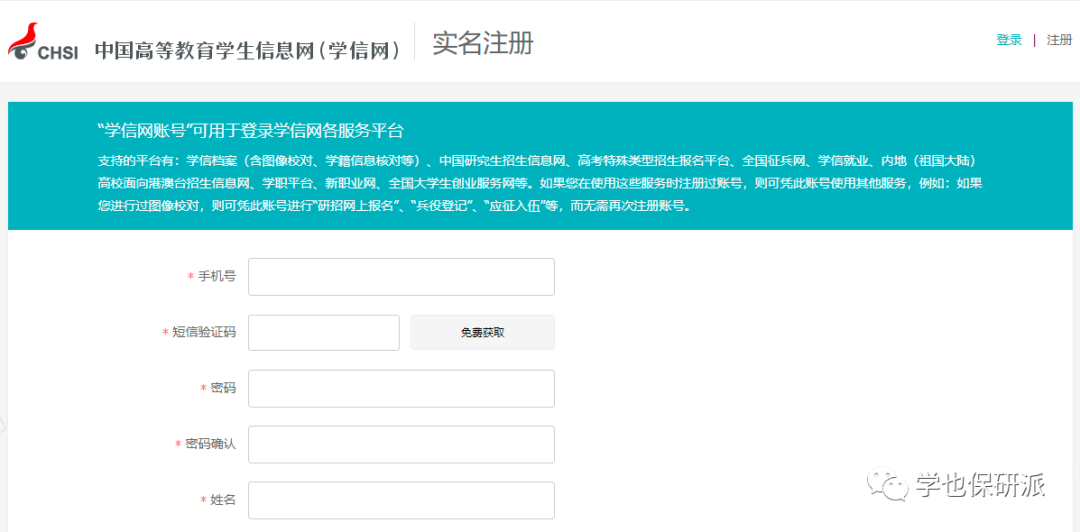Screen dimensions: 1080x532
Task: Click the 实名注册 page heading
Action: 482,43
